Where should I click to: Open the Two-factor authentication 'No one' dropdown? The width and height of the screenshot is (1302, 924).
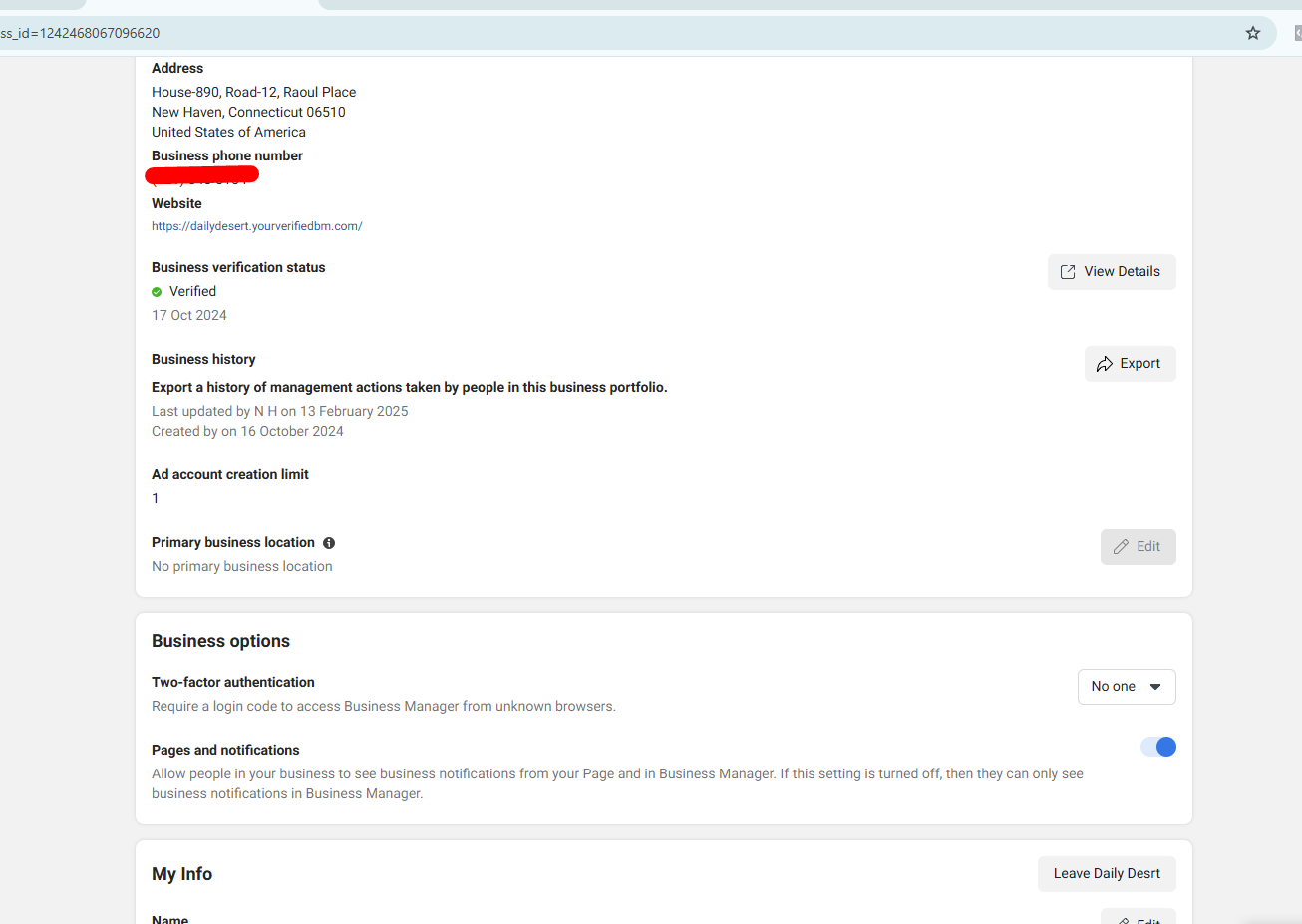1126,687
